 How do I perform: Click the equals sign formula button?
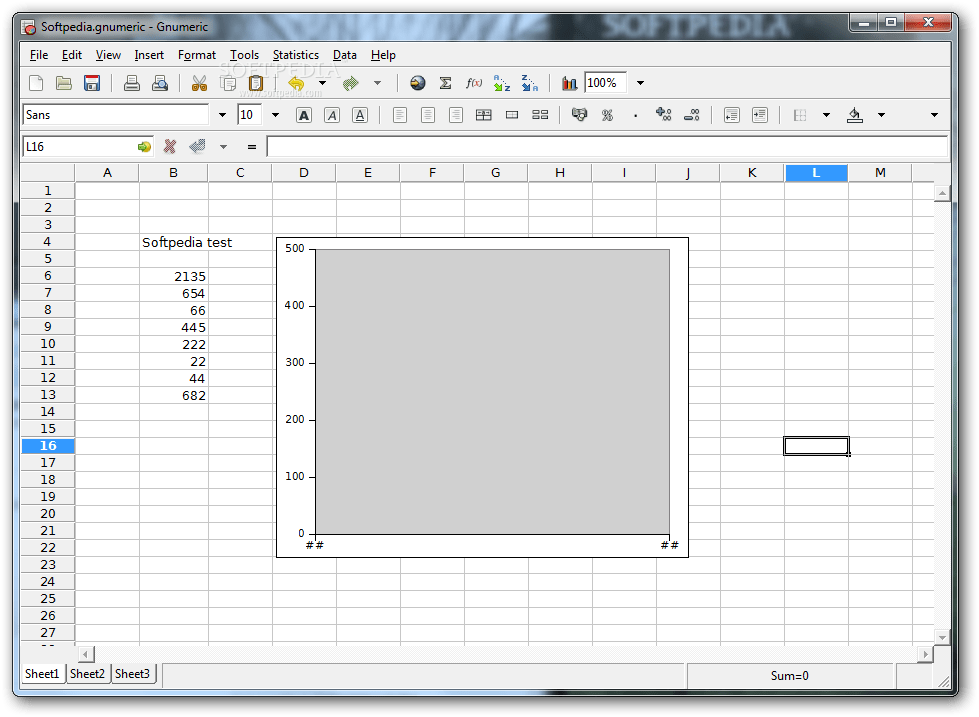[x=252, y=147]
